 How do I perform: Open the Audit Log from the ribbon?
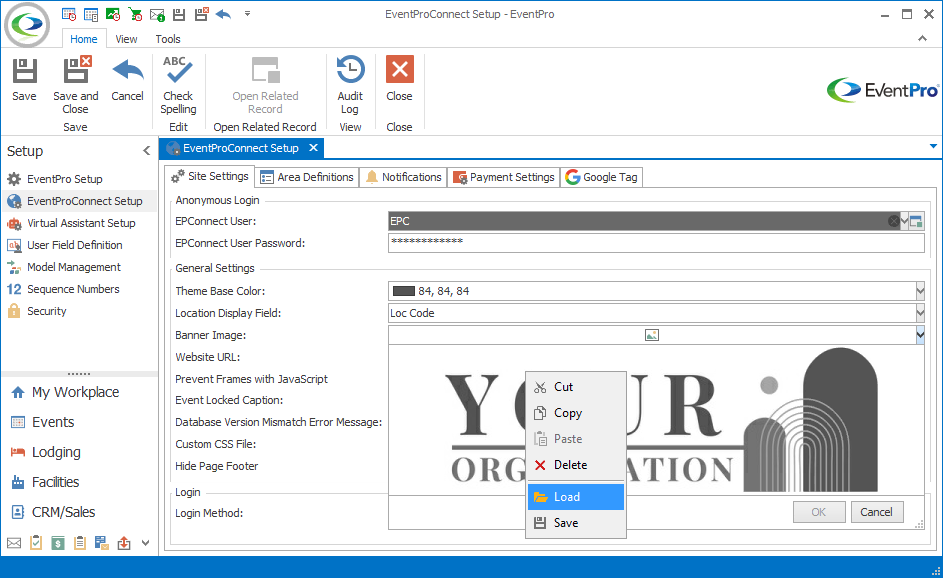coord(350,85)
